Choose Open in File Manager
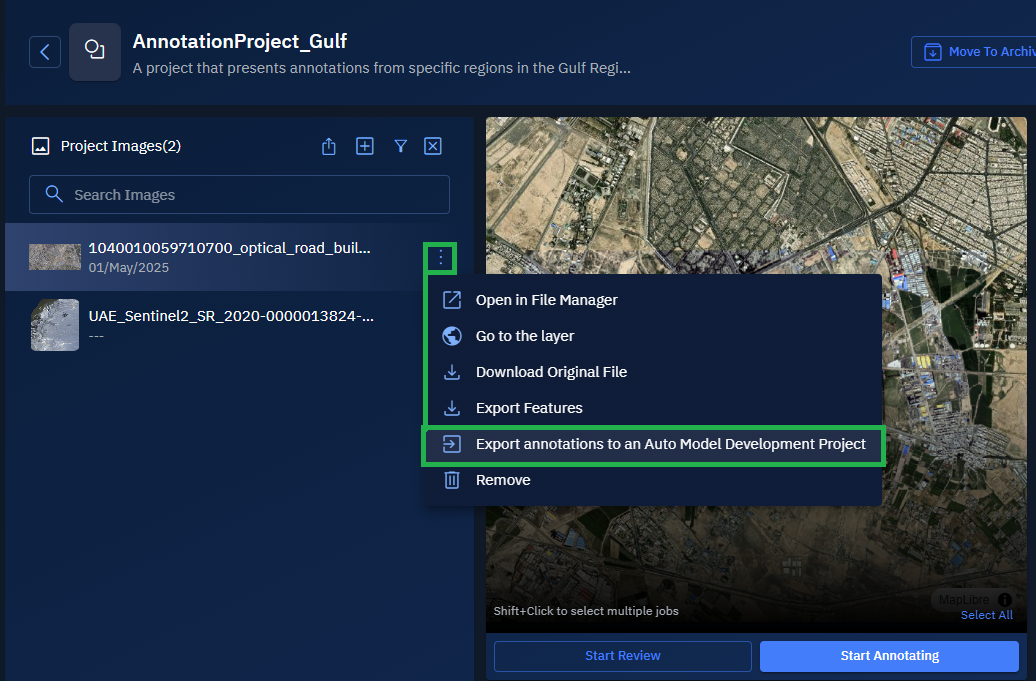The height and width of the screenshot is (681, 1036). click(x=546, y=300)
